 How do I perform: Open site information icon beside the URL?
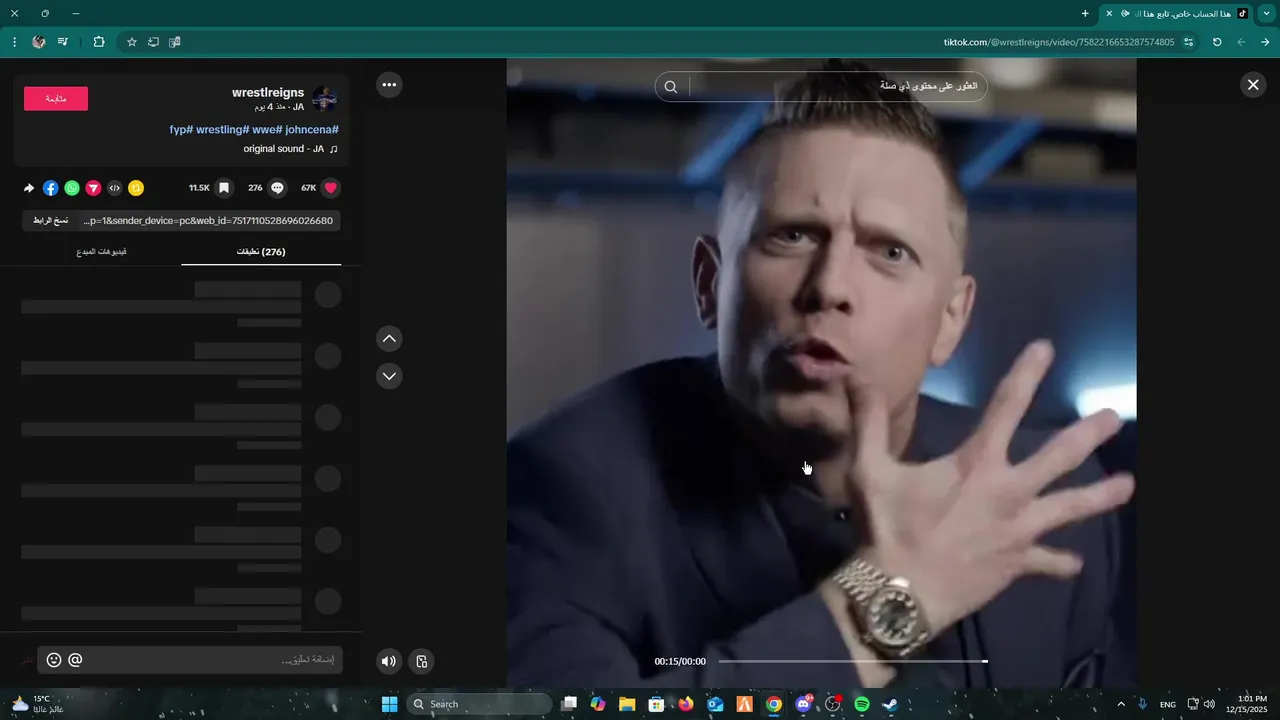tap(1189, 42)
